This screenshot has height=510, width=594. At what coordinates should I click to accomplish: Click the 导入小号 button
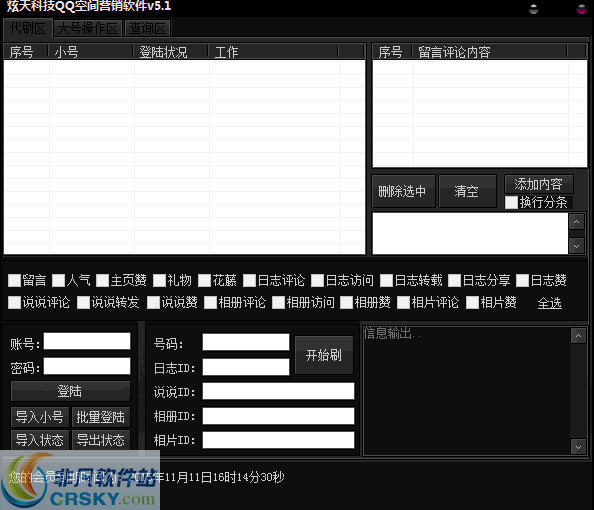40,417
